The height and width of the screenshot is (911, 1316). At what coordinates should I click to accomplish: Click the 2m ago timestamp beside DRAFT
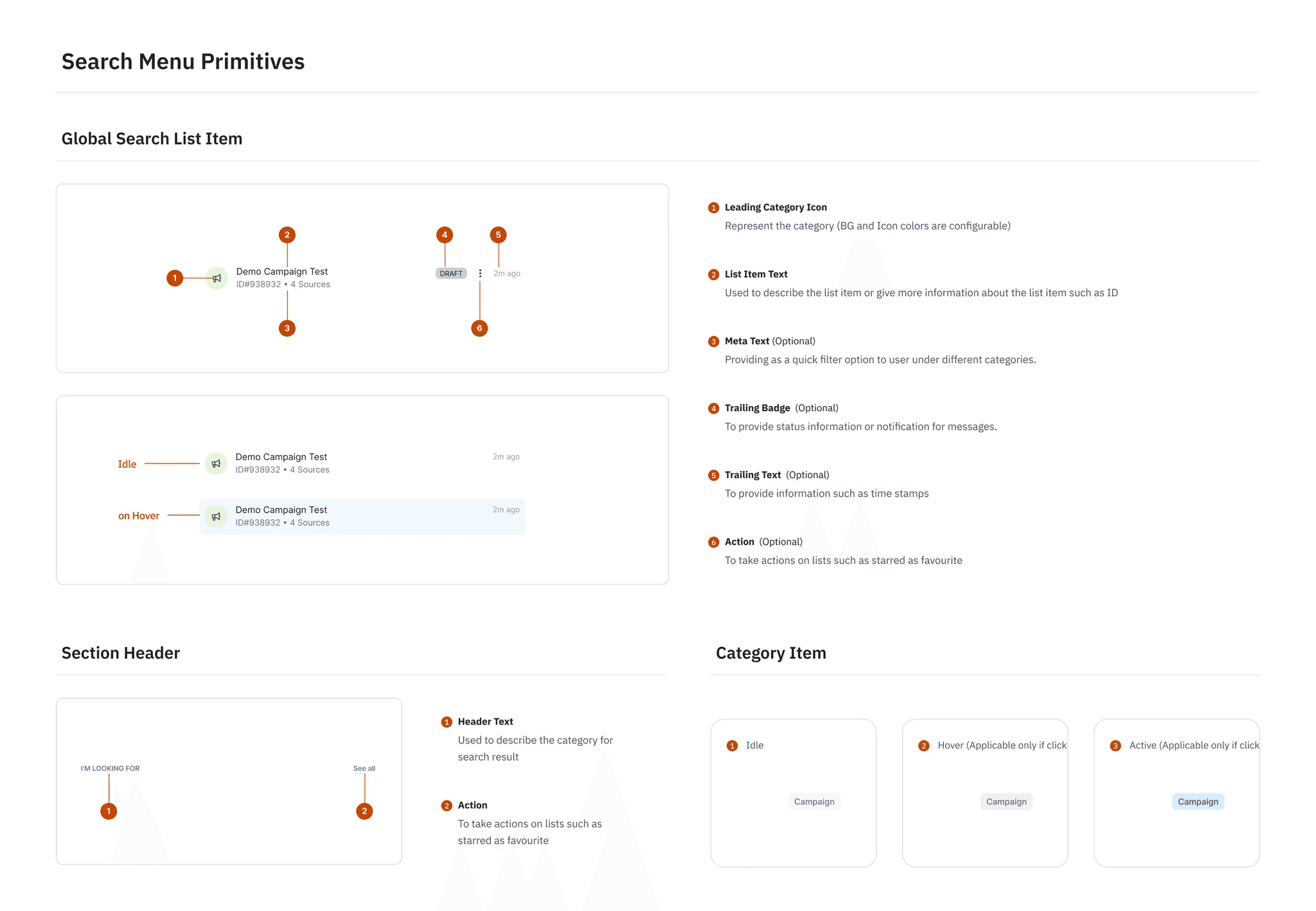point(507,274)
